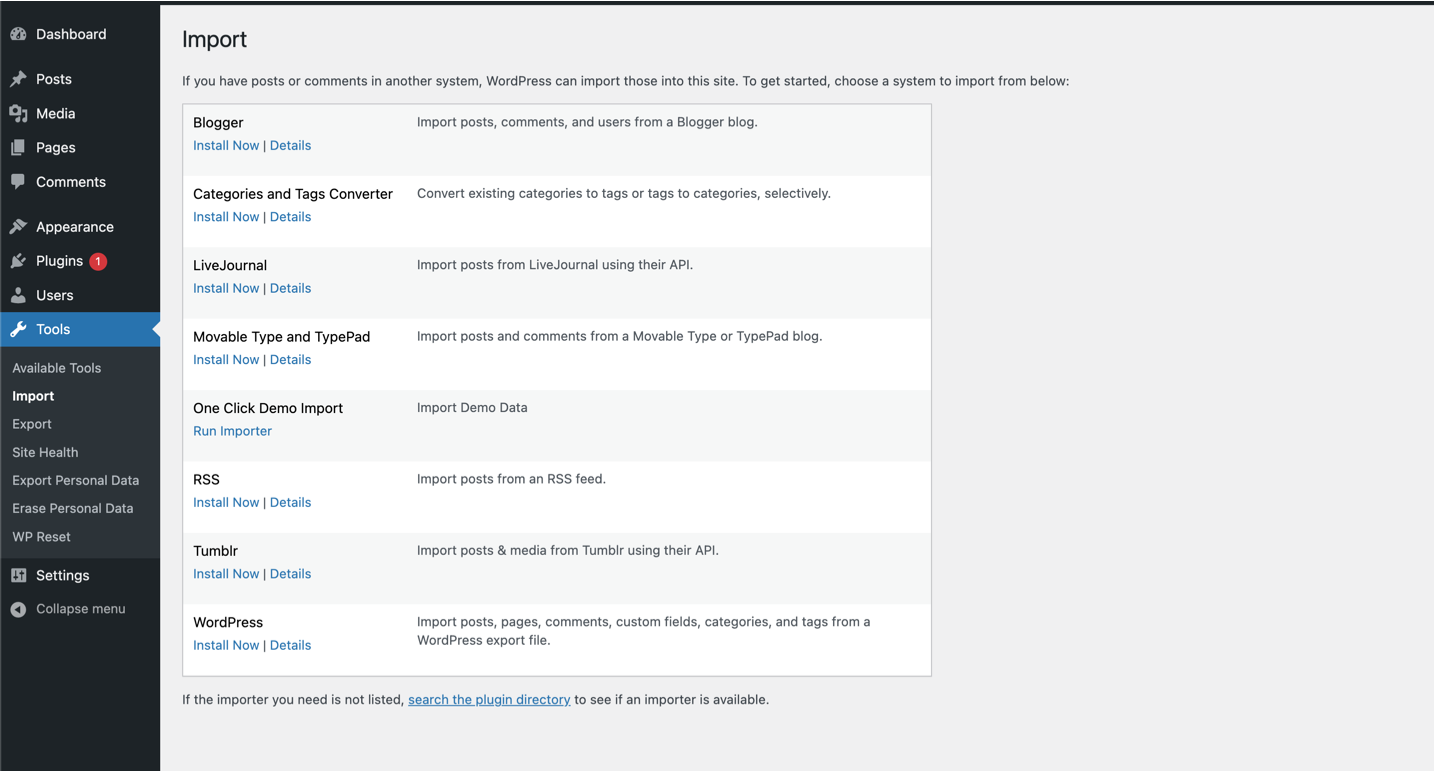
Task: Click the Pages icon in sidebar
Action: coord(18,148)
